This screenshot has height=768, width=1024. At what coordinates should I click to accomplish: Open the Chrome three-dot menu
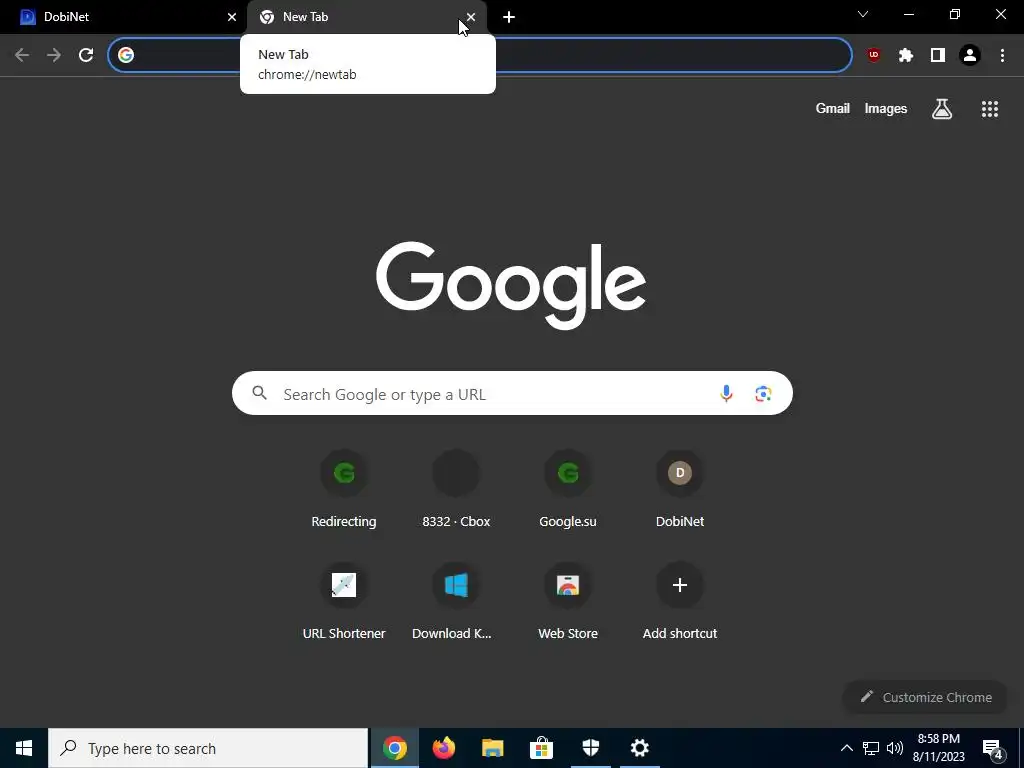1002,55
